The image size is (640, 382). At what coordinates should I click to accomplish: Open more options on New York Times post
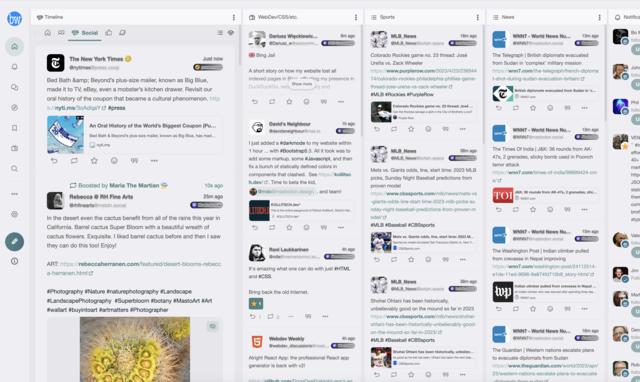[x=154, y=160]
